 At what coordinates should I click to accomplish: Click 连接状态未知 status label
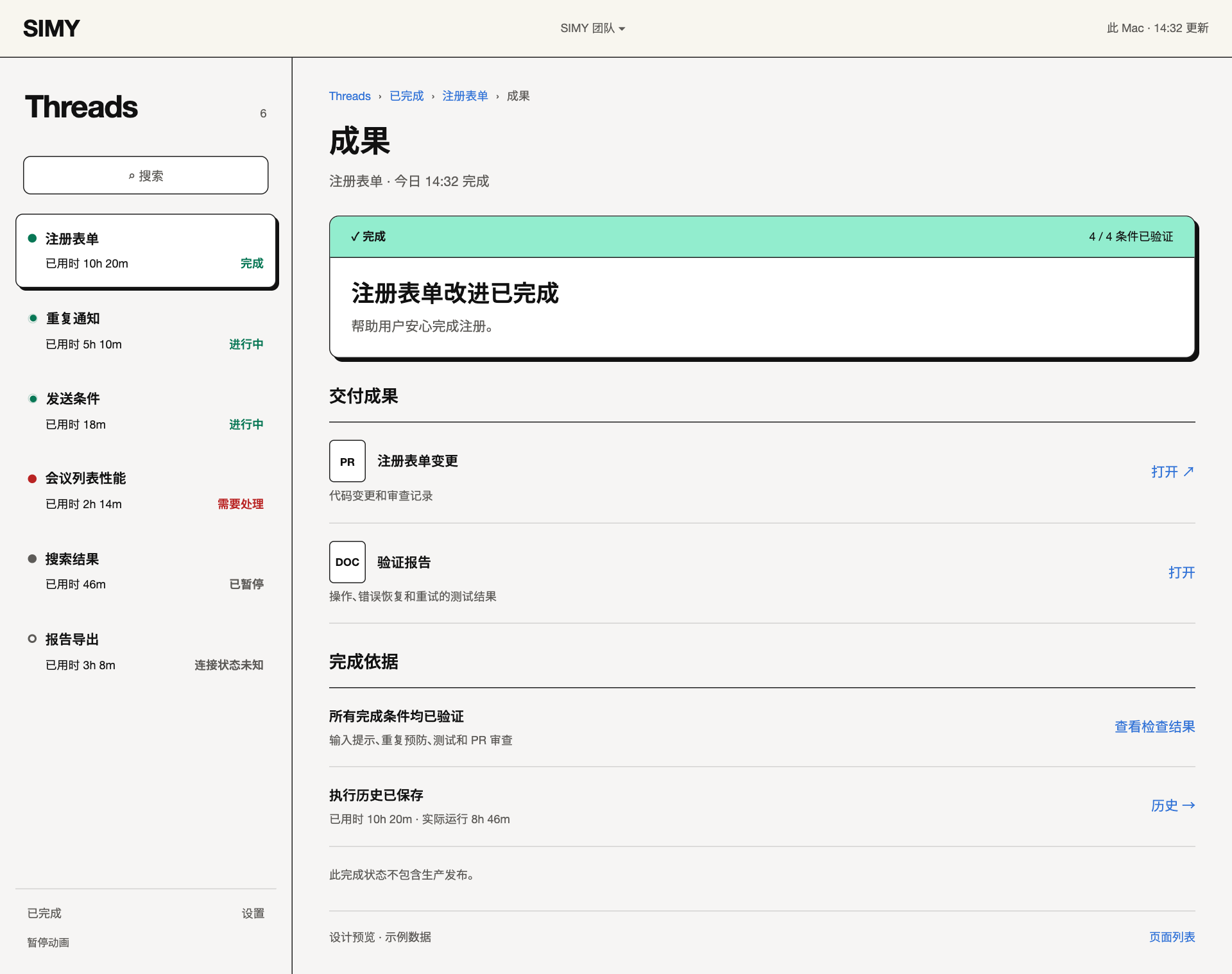[228, 665]
